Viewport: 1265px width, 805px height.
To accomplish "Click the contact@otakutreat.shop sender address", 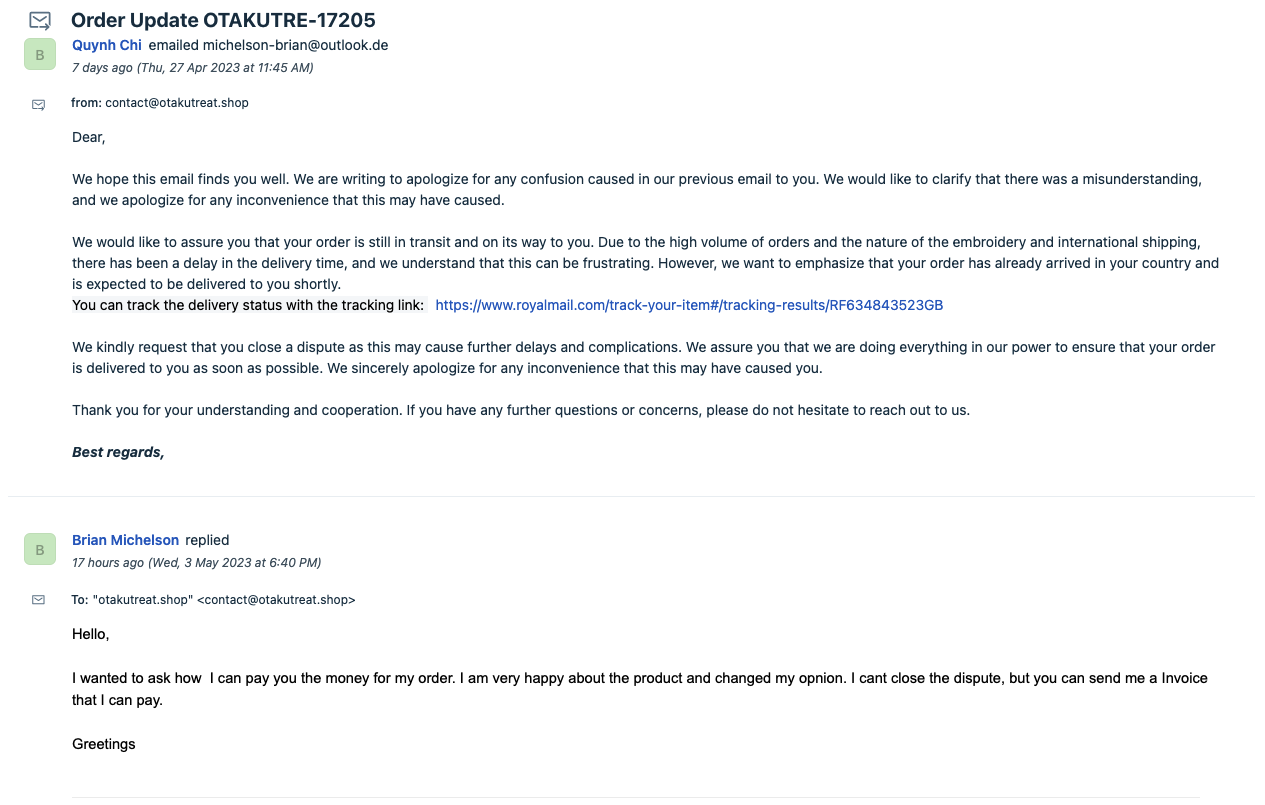I will coord(177,103).
